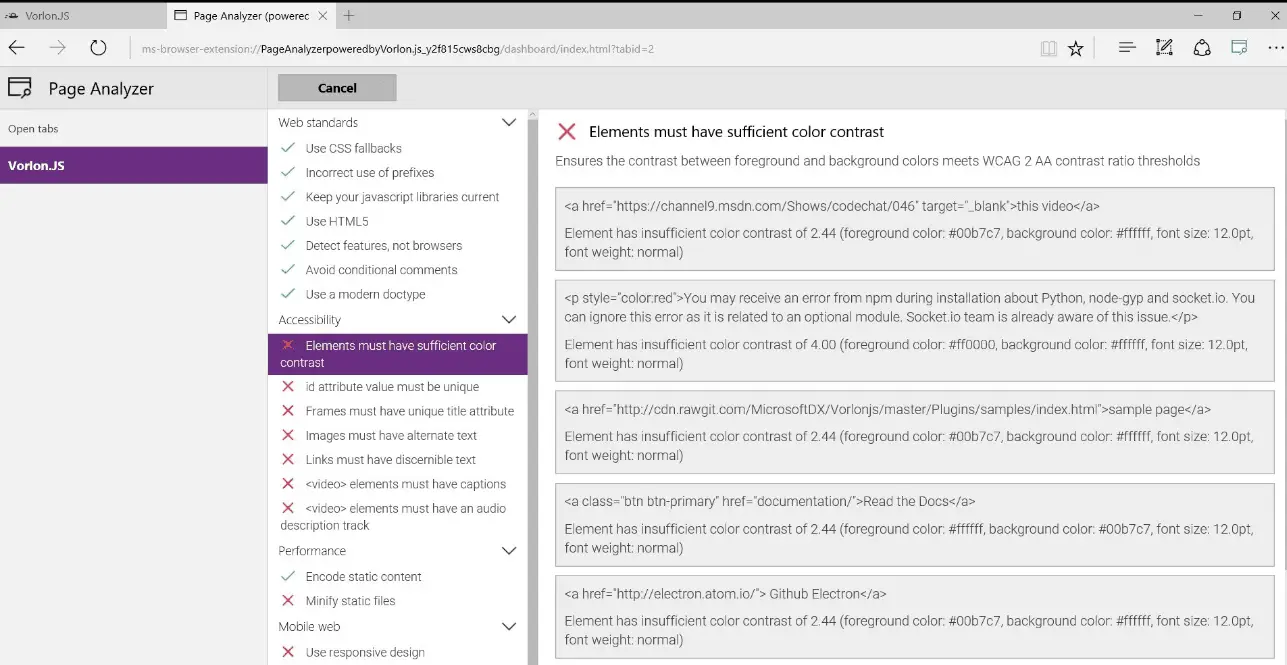Click checkmark icon beside Use CSS fallbacks

tap(288, 148)
